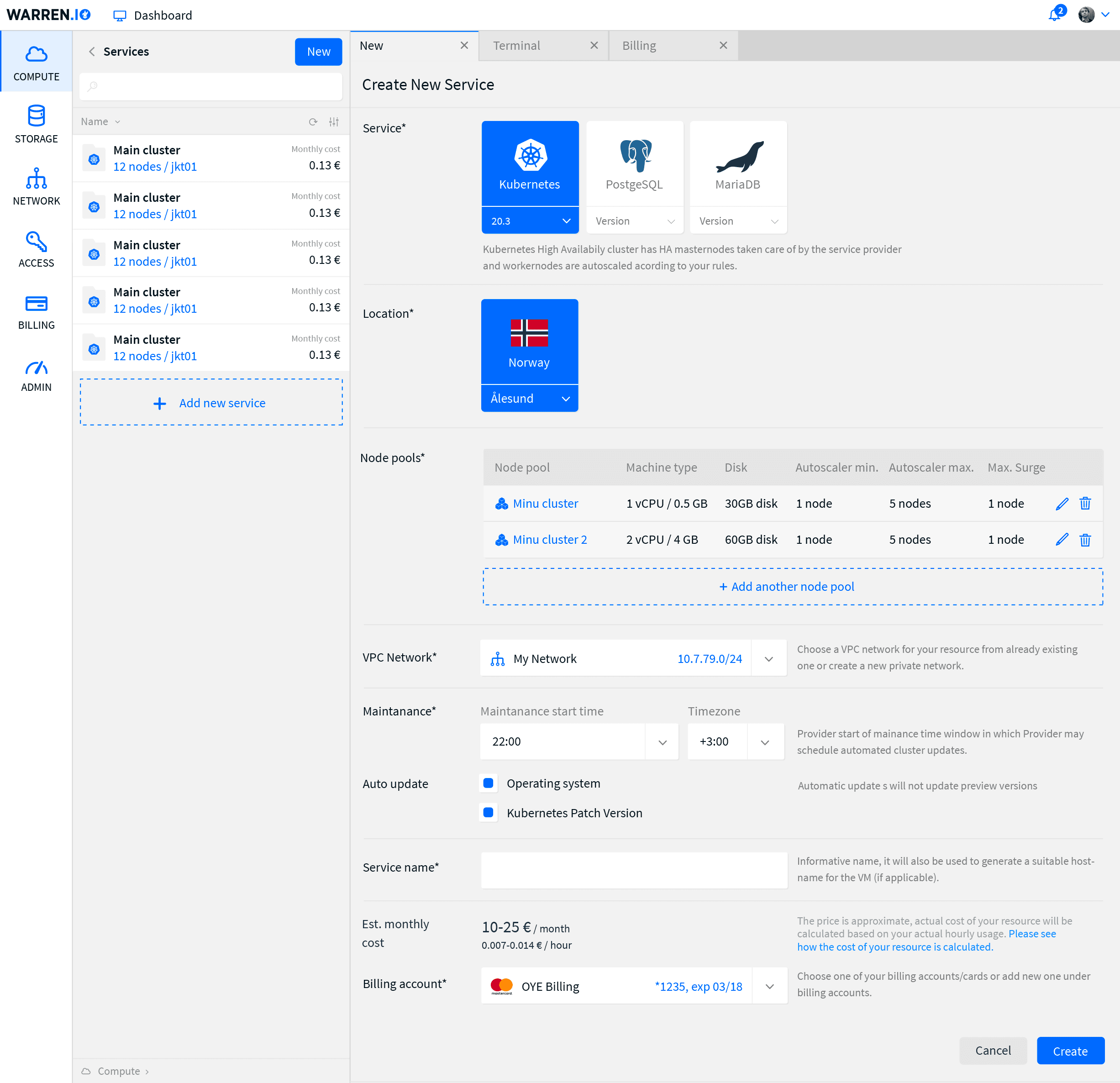Select the Kubernetes service card
1120x1083 pixels.
tap(530, 163)
